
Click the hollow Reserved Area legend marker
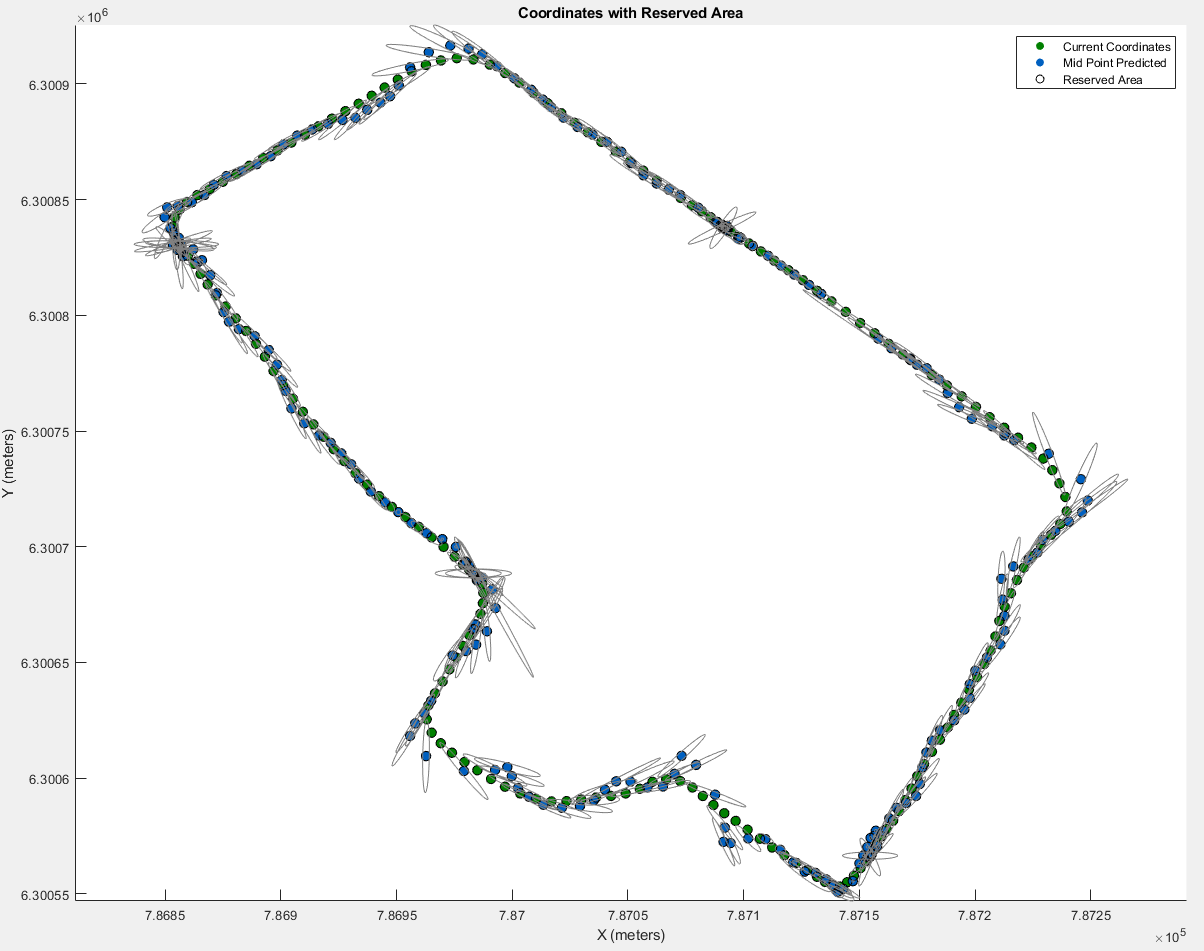[x=1040, y=80]
